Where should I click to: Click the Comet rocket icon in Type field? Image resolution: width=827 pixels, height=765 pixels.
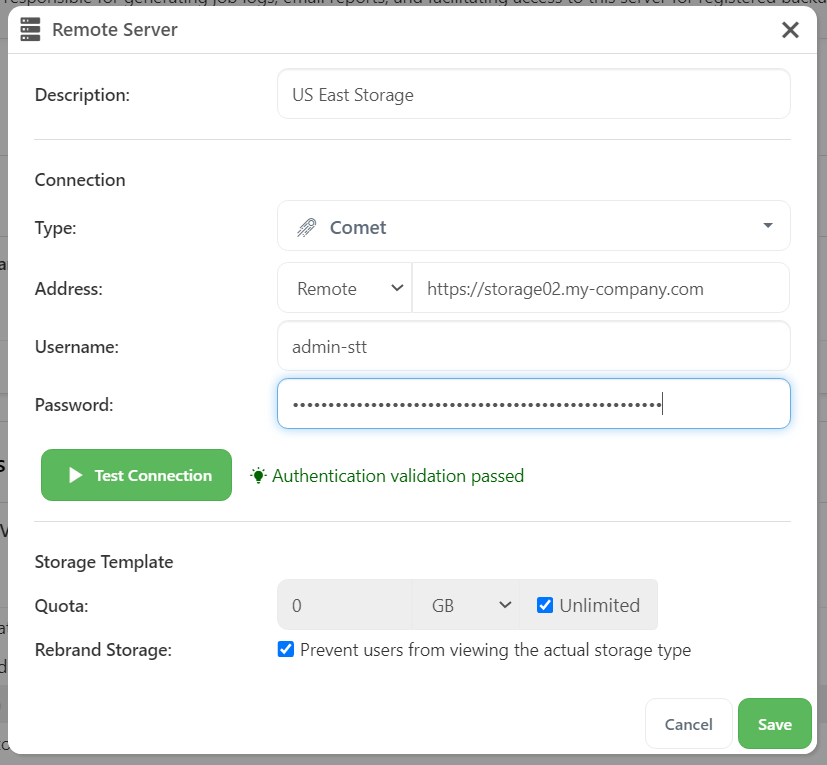pyautogui.click(x=307, y=228)
